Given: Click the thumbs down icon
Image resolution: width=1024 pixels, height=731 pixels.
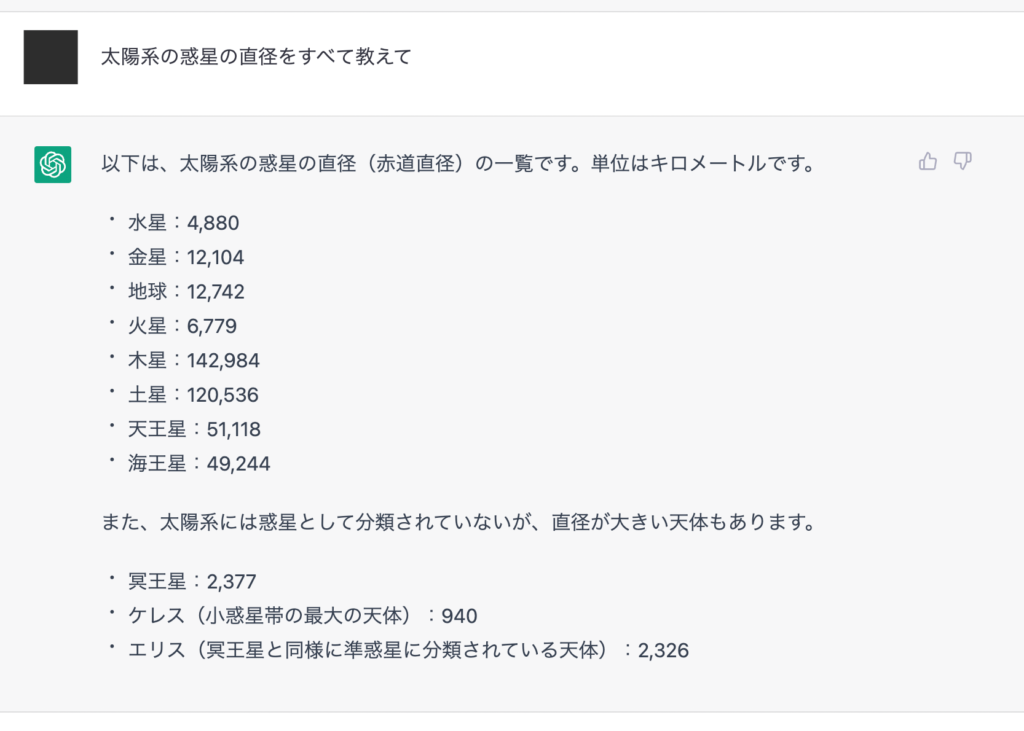Looking at the screenshot, I should (963, 161).
